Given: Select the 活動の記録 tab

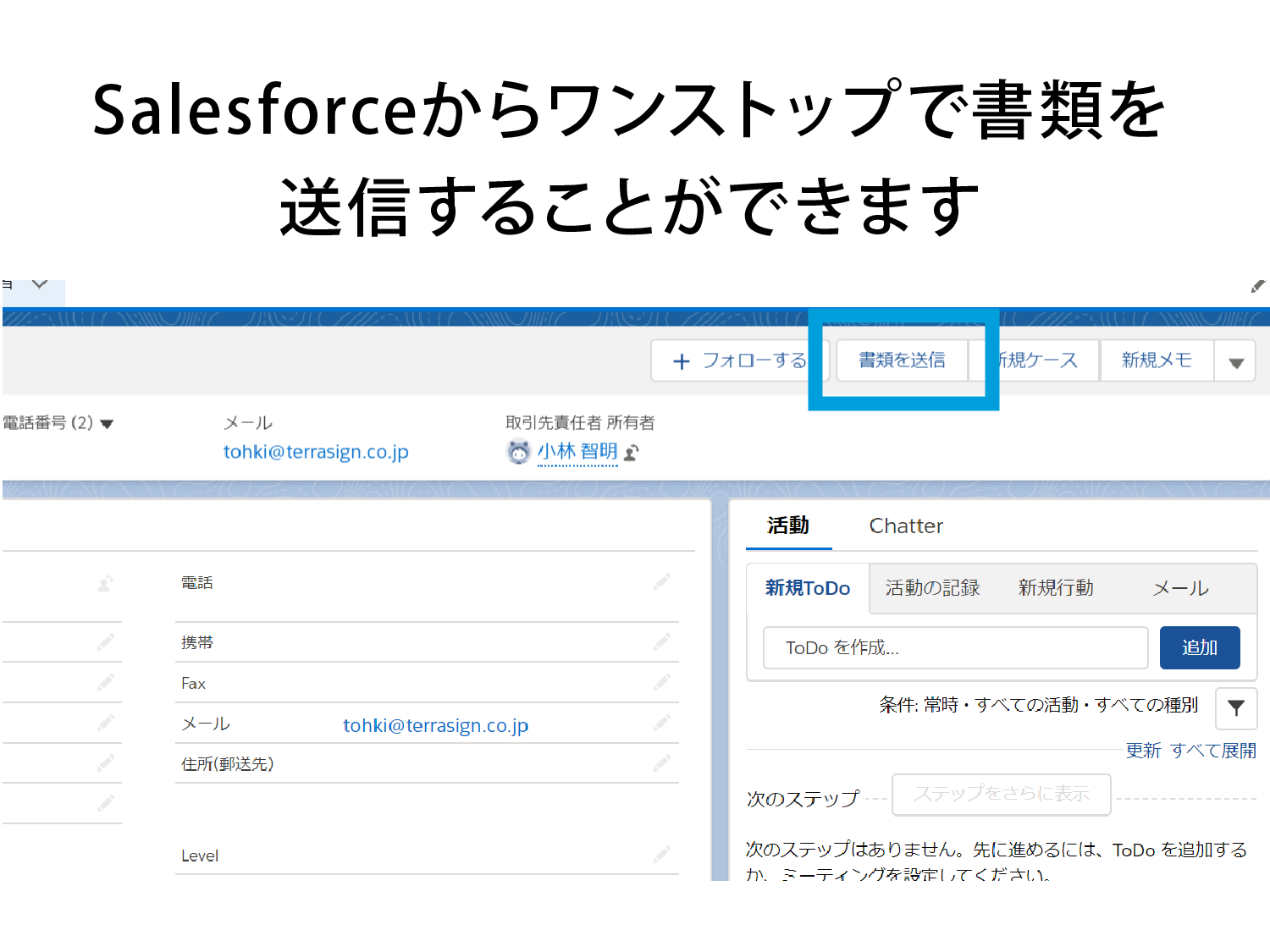Looking at the screenshot, I should [x=932, y=588].
